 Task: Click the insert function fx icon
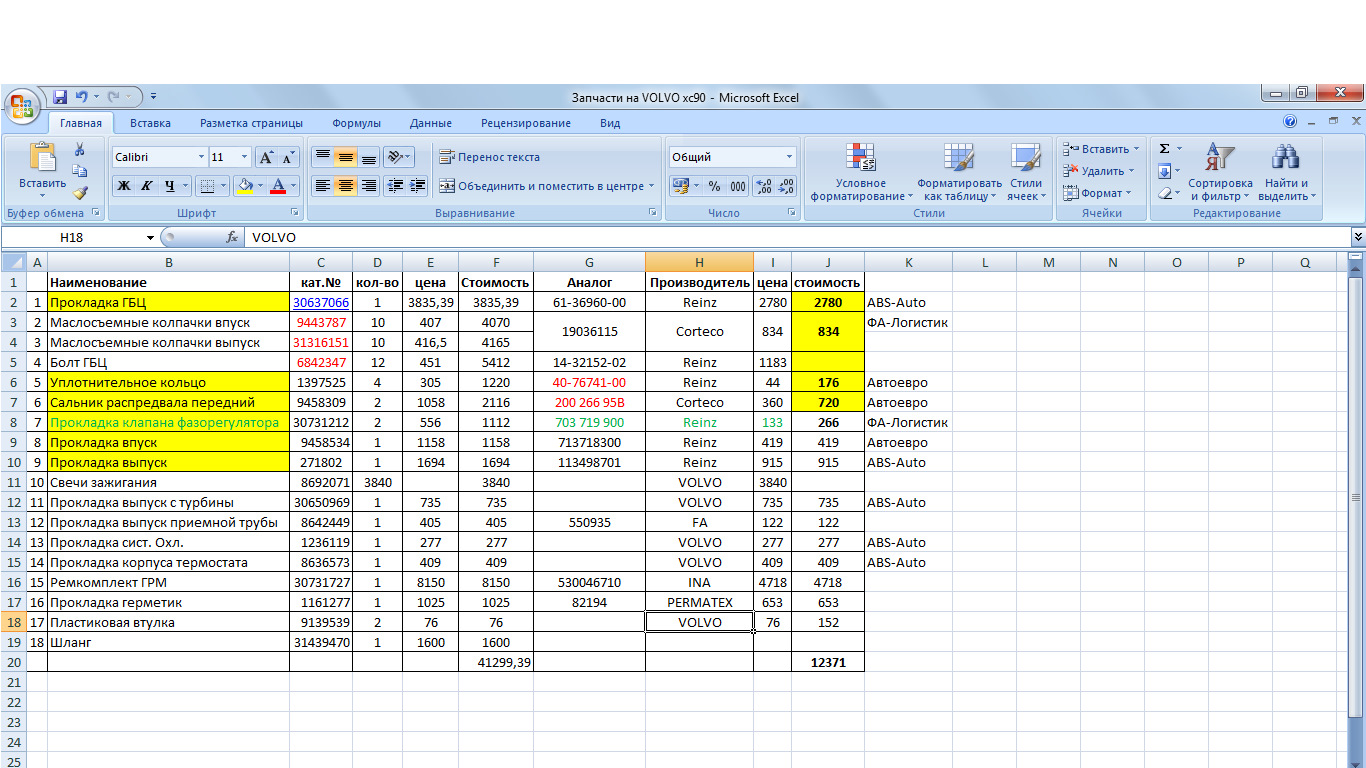(232, 238)
